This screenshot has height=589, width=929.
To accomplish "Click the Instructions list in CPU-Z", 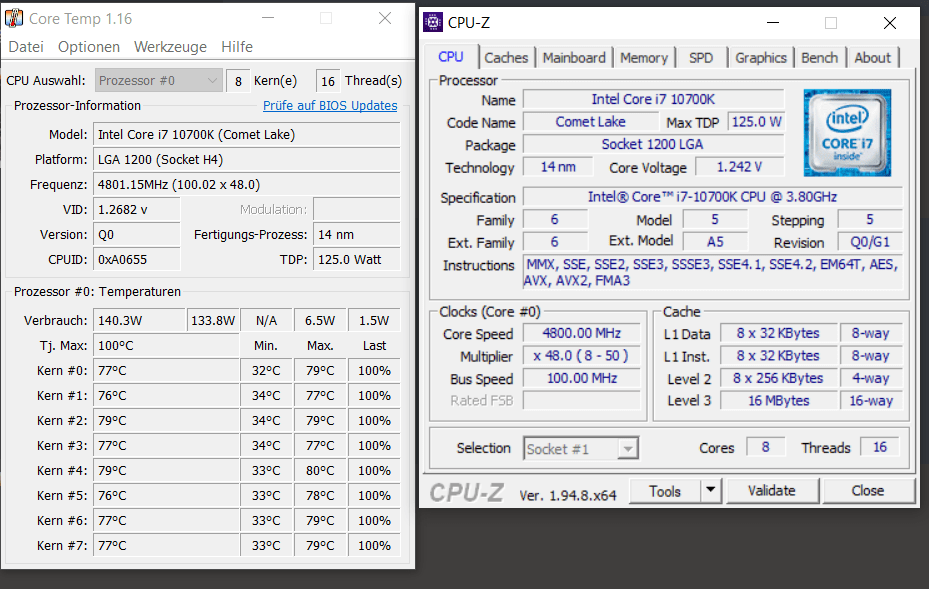I will (713, 273).
